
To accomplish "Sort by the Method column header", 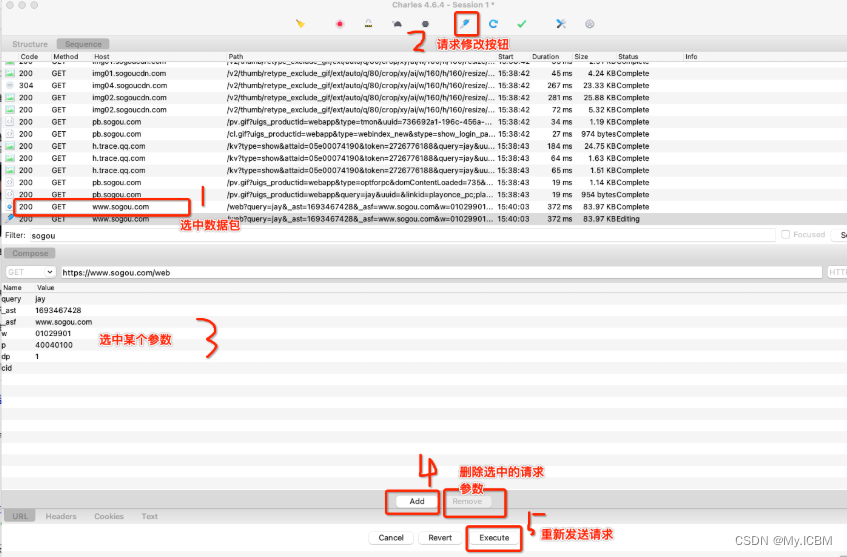I will (x=66, y=57).
